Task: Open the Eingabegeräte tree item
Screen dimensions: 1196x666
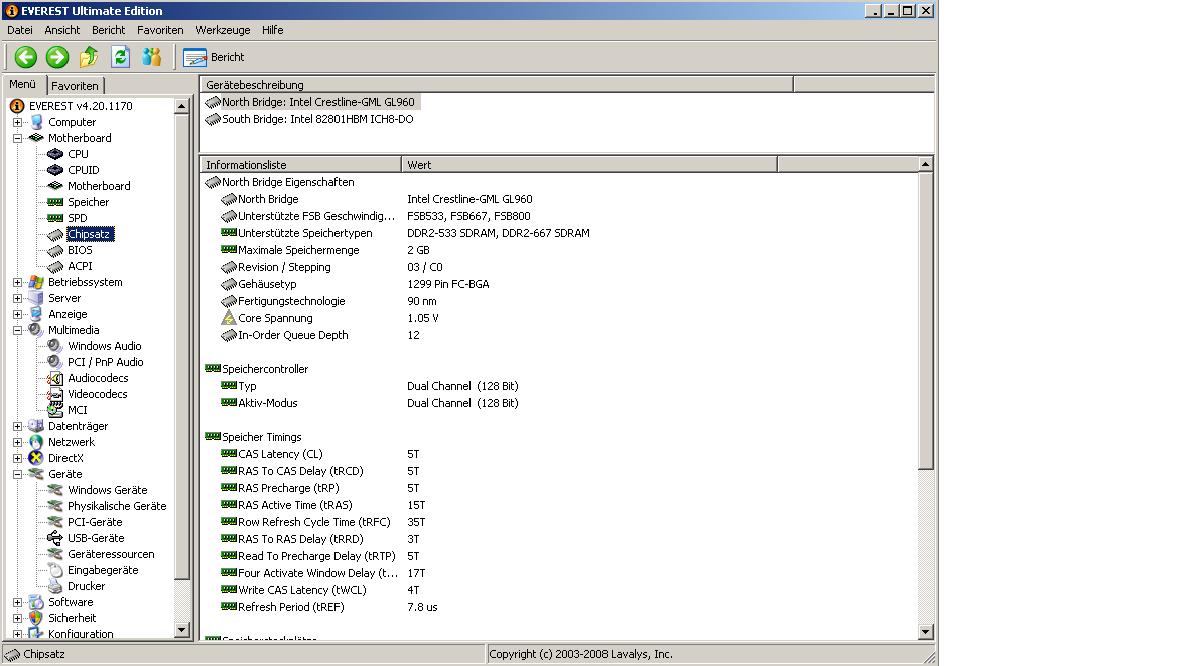Action: click(103, 571)
